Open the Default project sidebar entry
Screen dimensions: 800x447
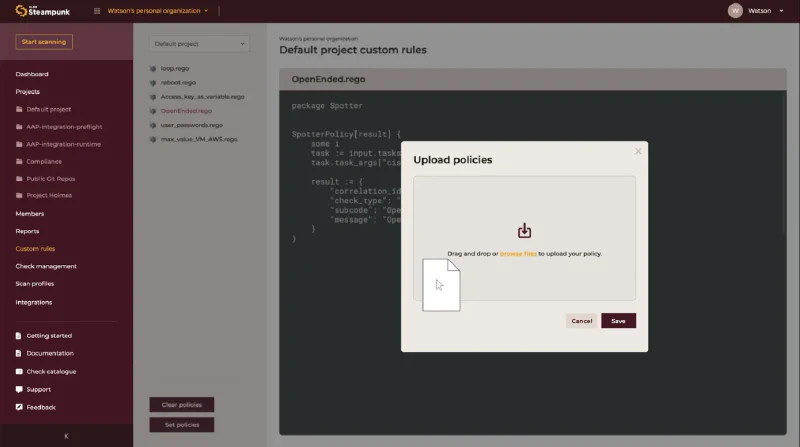pyautogui.click(x=48, y=109)
